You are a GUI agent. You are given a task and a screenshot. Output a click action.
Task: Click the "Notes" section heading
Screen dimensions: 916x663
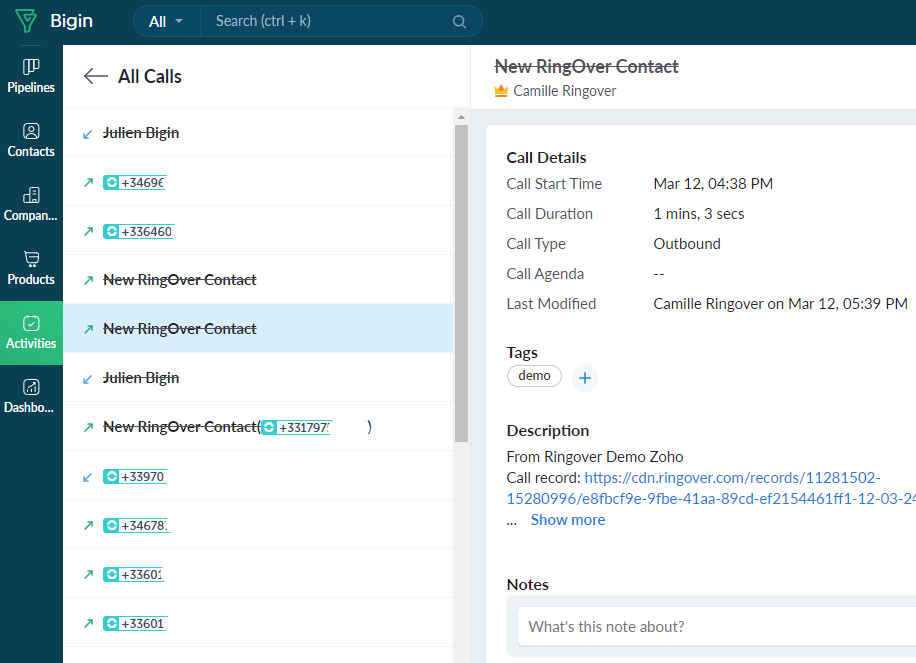click(x=528, y=585)
